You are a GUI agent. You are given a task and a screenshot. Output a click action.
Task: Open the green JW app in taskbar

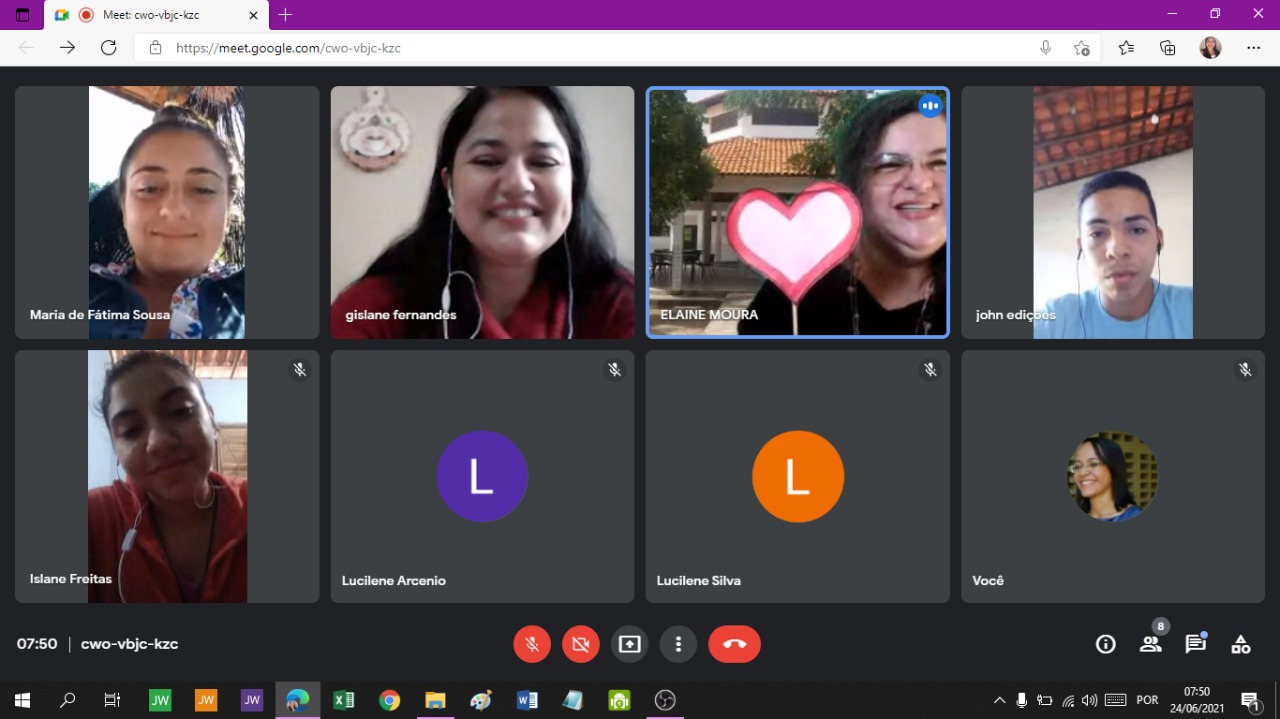(x=160, y=700)
